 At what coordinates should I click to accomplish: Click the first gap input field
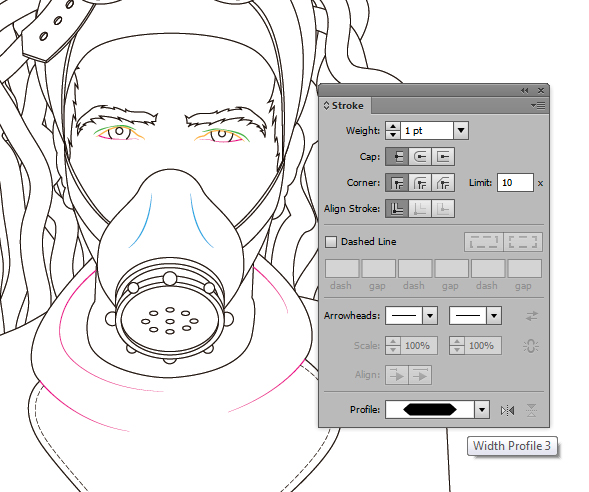[x=378, y=269]
